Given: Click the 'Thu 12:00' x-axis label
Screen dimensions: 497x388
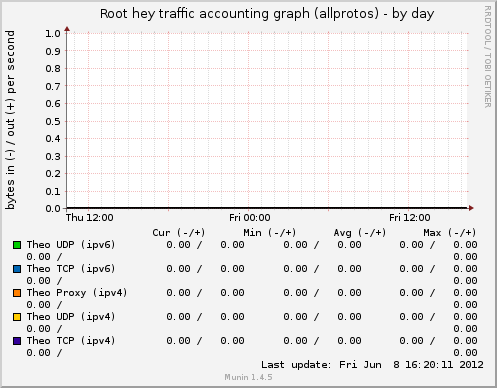Looking at the screenshot, I should tap(89, 218).
